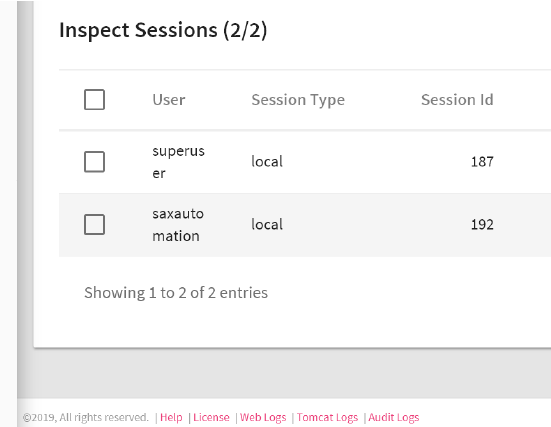Open the License footer link

point(211,417)
